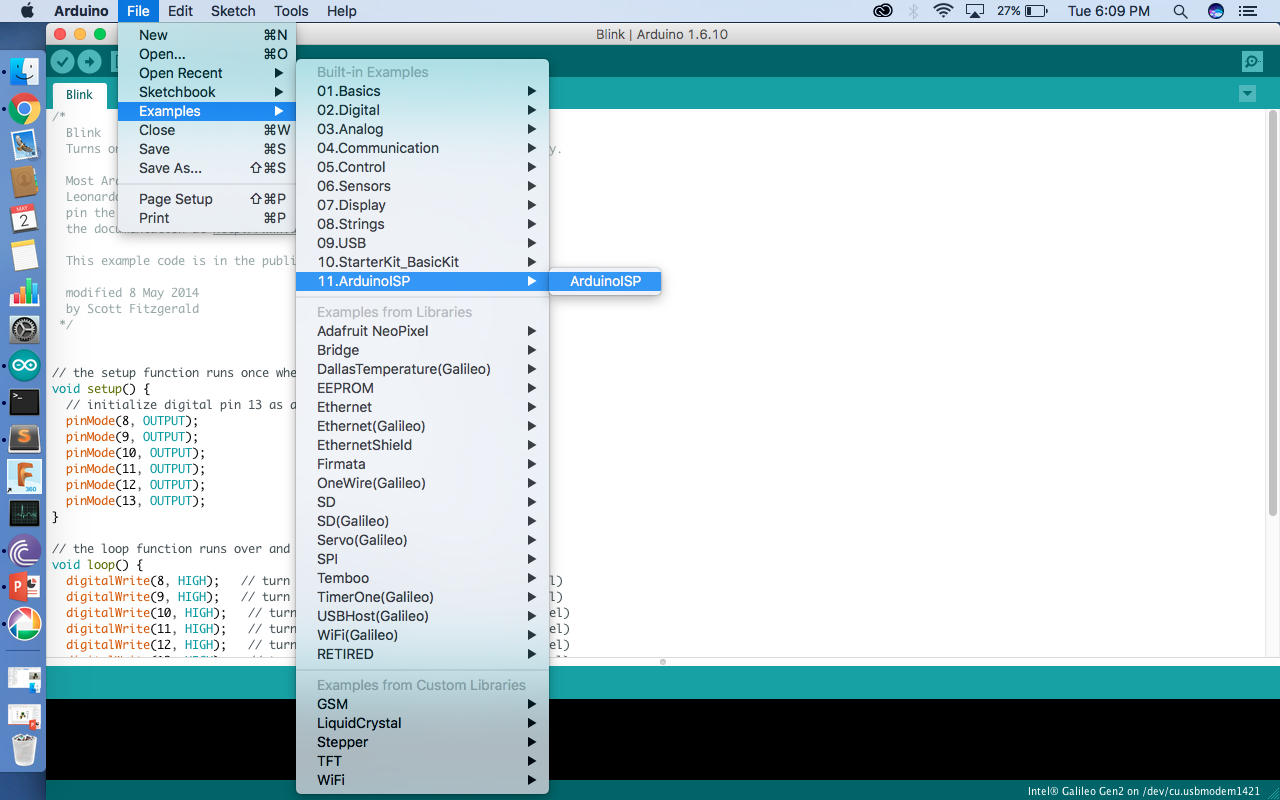
Task: Open the Help menu
Action: click(x=342, y=11)
